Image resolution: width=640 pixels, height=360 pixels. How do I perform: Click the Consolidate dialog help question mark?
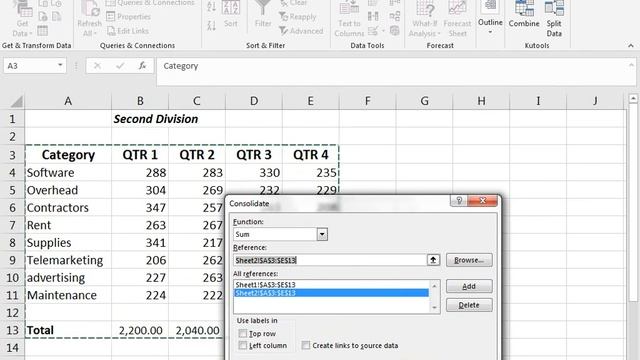[459, 200]
